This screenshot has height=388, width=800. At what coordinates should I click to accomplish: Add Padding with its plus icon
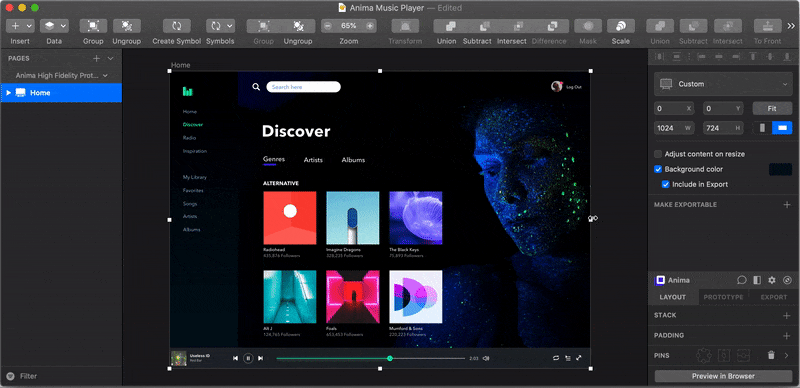coord(787,336)
